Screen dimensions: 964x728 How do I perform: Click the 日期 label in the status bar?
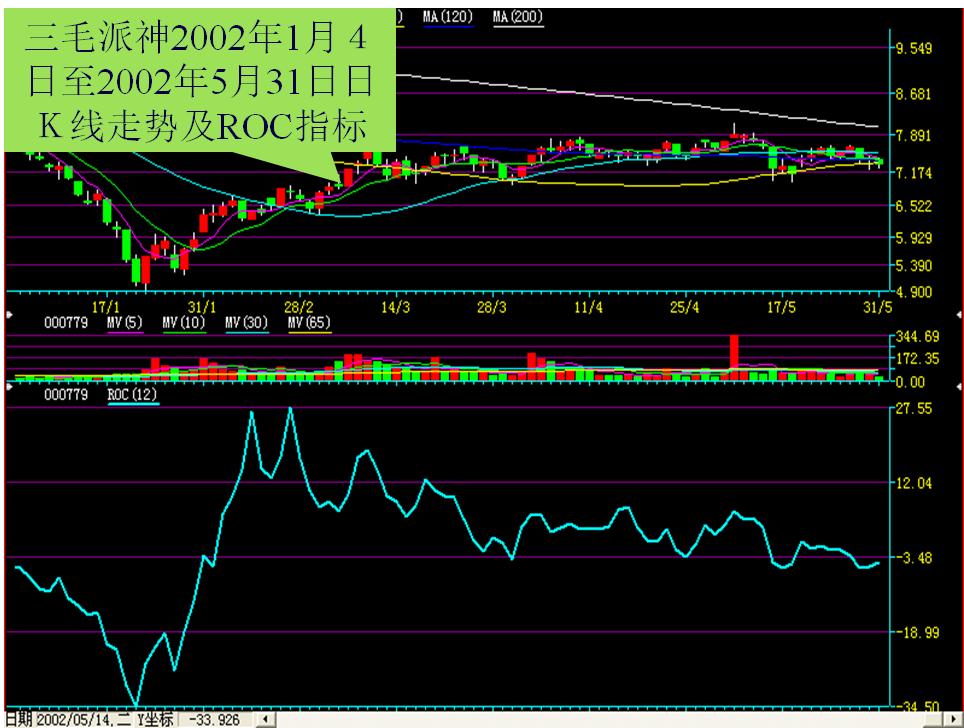[18, 719]
